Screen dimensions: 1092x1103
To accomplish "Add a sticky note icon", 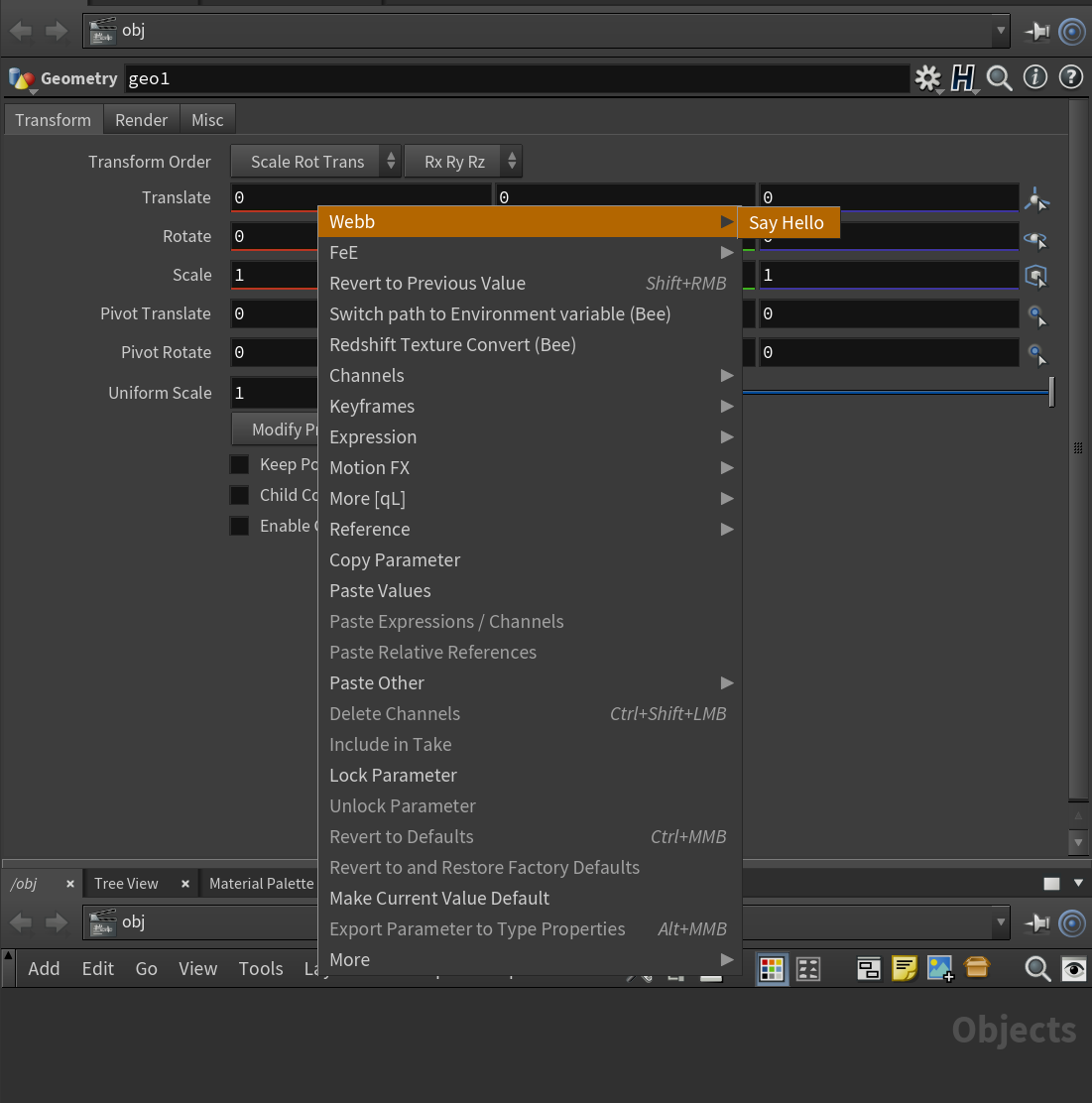I will (905, 969).
